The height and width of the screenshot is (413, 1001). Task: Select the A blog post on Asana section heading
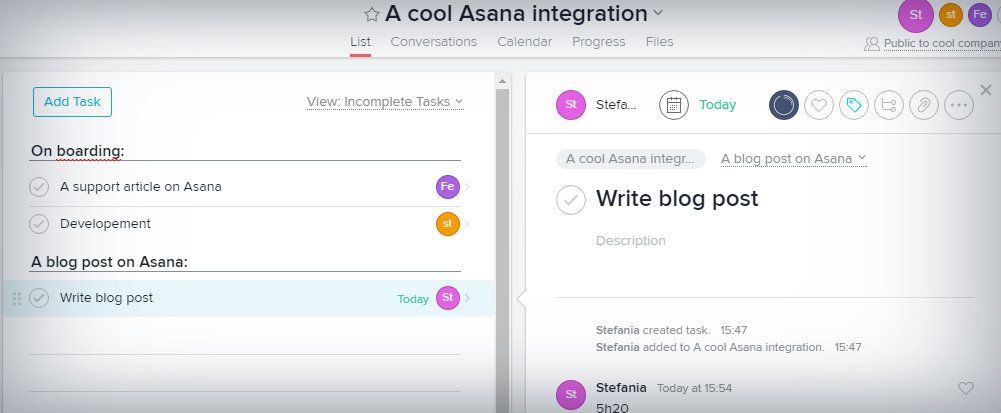pos(109,262)
